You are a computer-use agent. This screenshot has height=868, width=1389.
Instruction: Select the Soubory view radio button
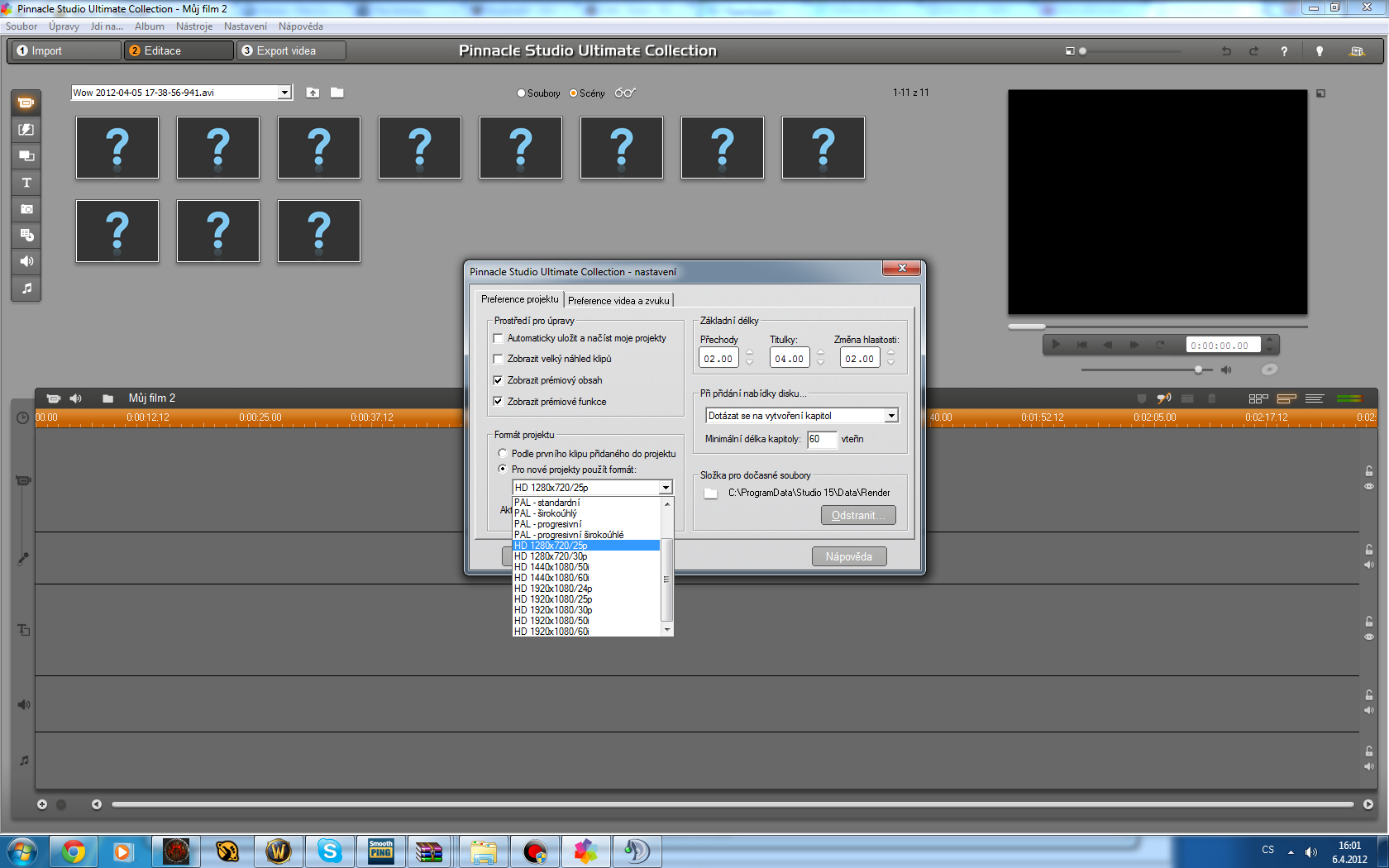[x=521, y=93]
